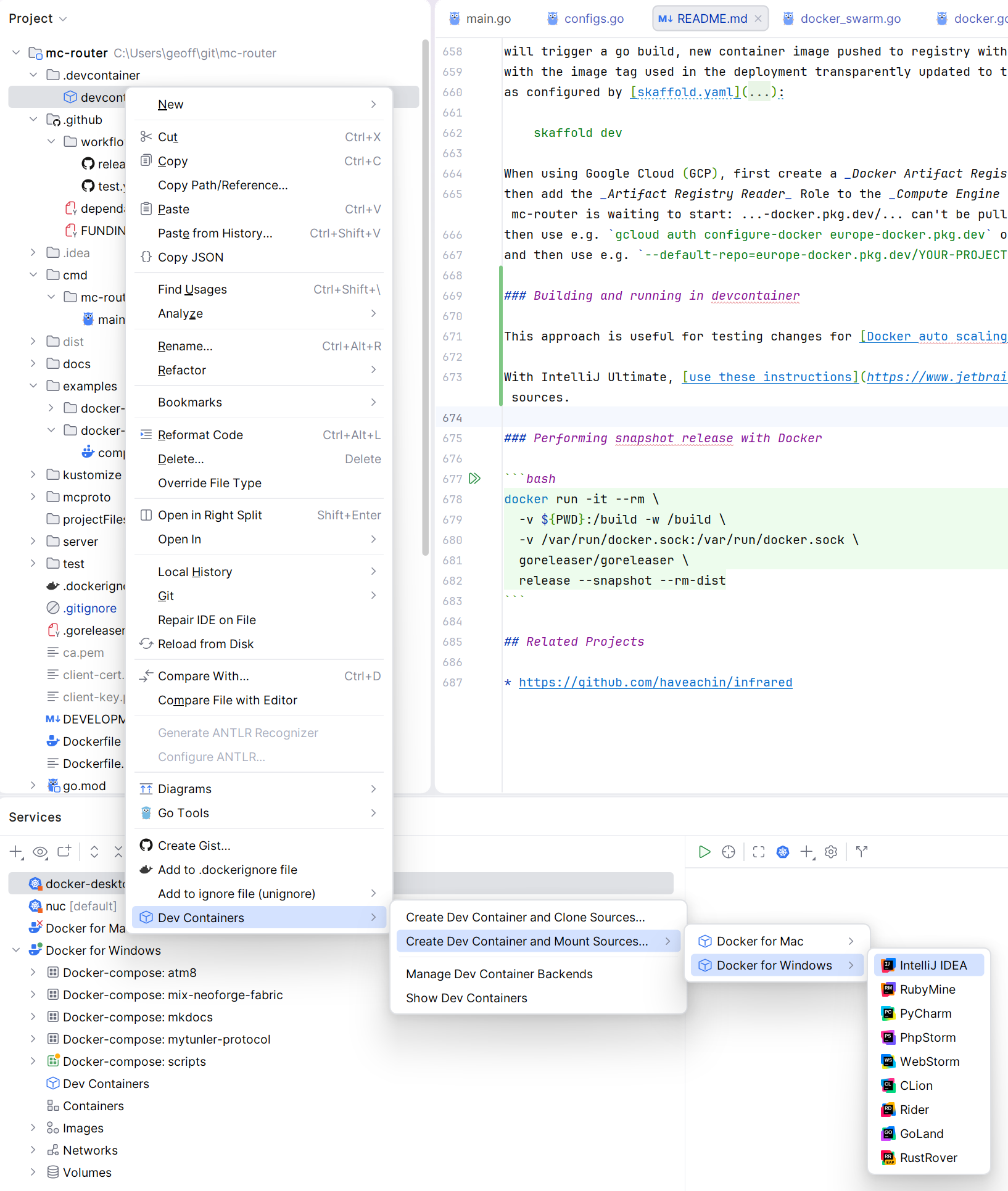Click the Cut menu entry
The width and height of the screenshot is (1008, 1191).
260,137
